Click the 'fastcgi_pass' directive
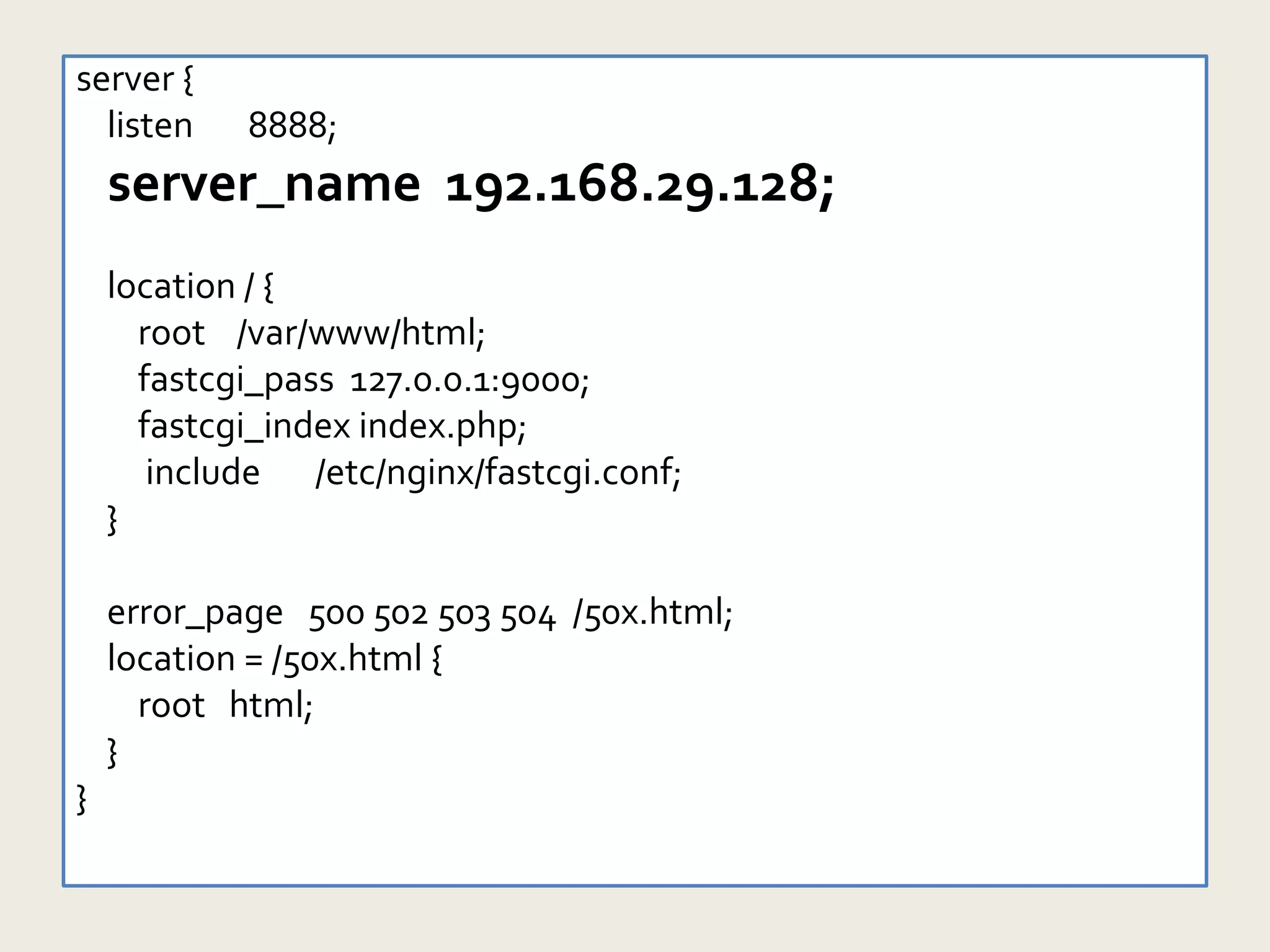The width and height of the screenshot is (1270, 952). click(236, 380)
